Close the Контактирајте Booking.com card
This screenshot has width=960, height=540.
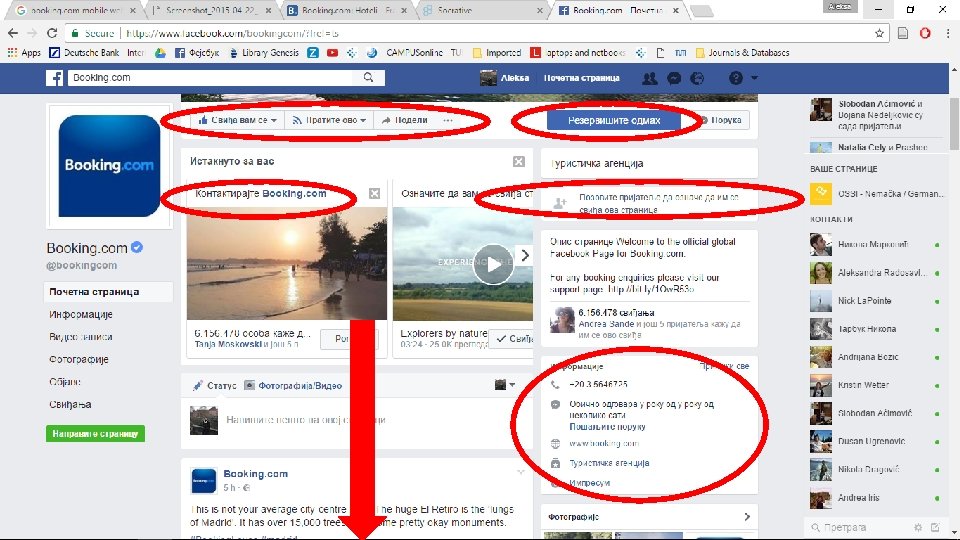pos(374,193)
